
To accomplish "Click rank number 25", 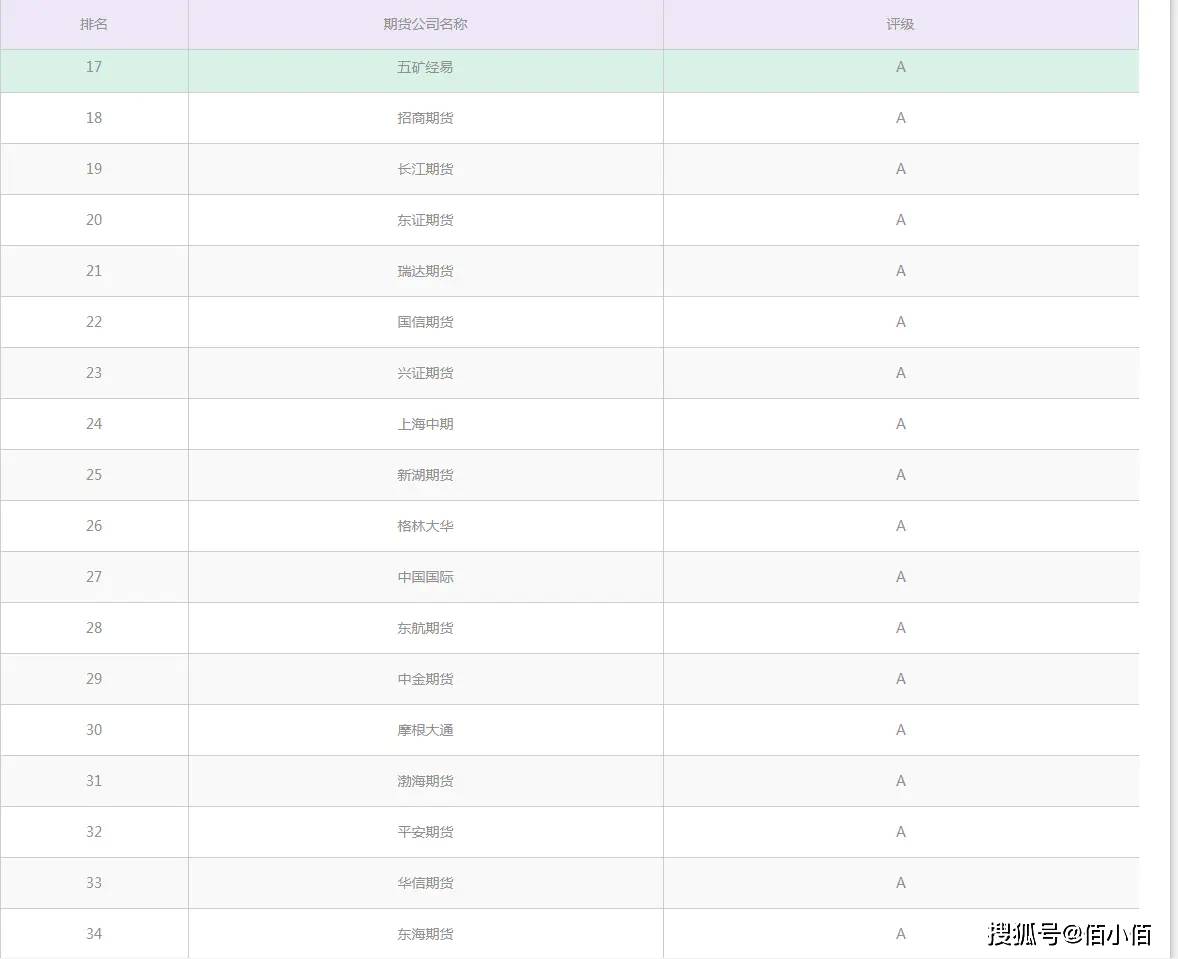I will point(94,475).
